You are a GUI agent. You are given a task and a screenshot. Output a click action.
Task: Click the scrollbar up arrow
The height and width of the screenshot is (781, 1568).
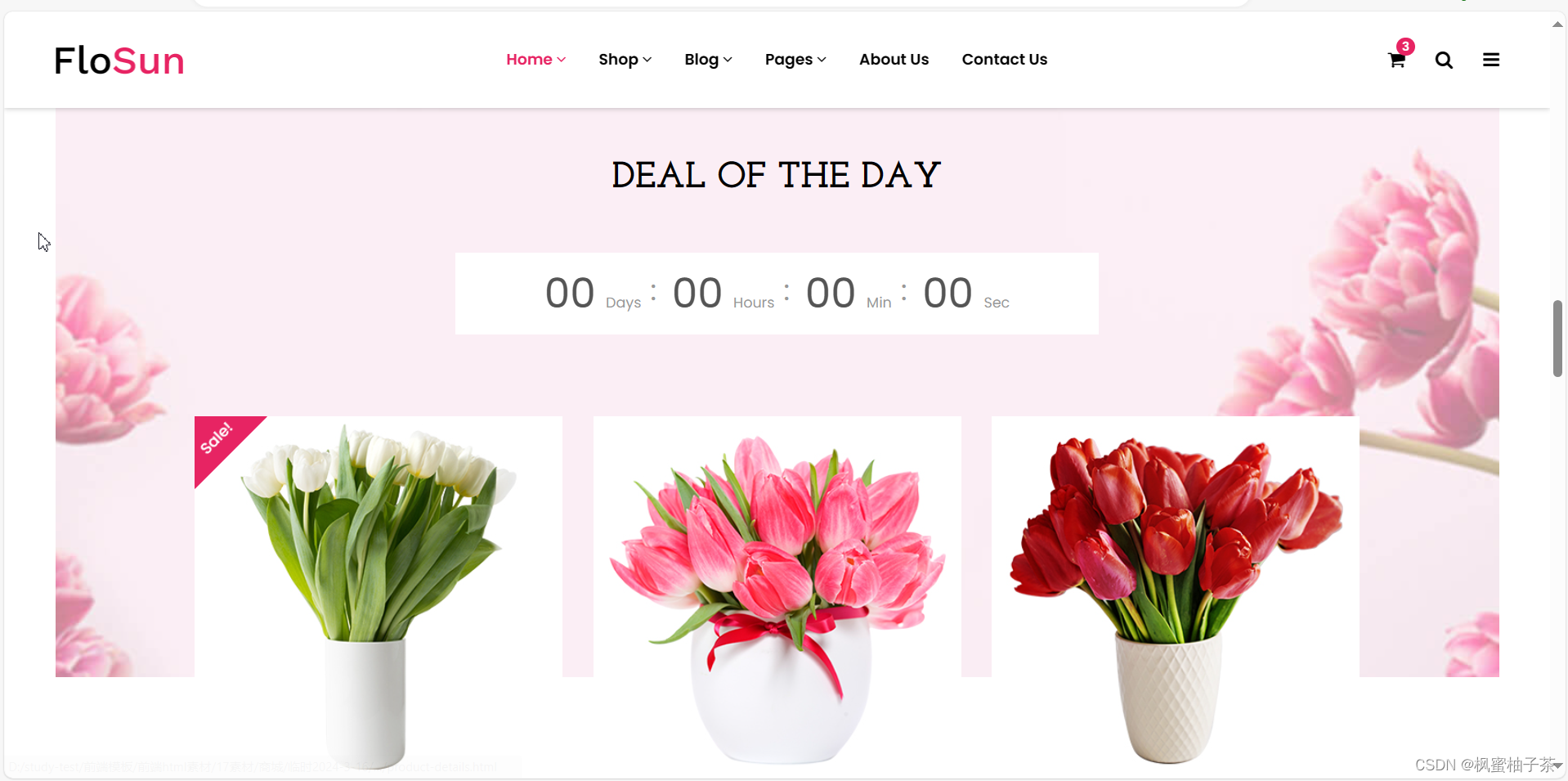click(1557, 25)
